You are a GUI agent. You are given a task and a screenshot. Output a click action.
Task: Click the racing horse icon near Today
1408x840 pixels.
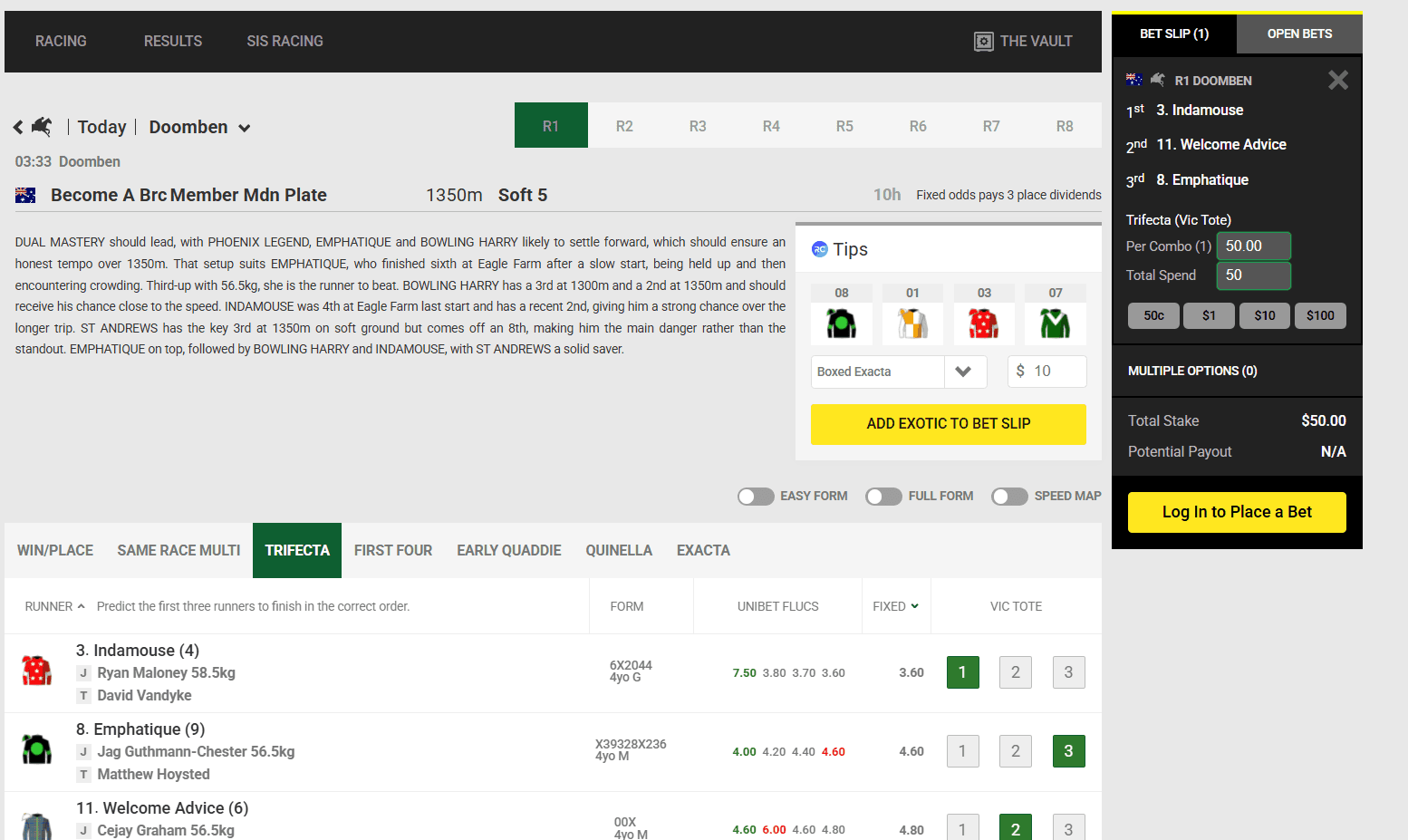[42, 127]
